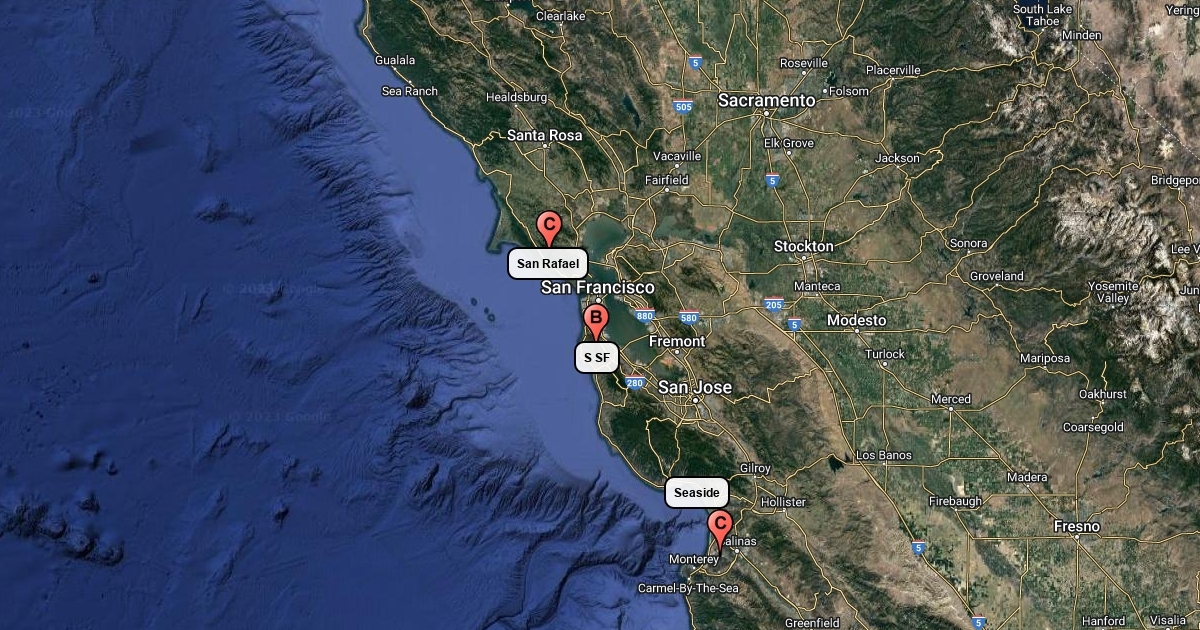This screenshot has height=630, width=1200.
Task: Click the Sacramento city label
Action: (767, 101)
